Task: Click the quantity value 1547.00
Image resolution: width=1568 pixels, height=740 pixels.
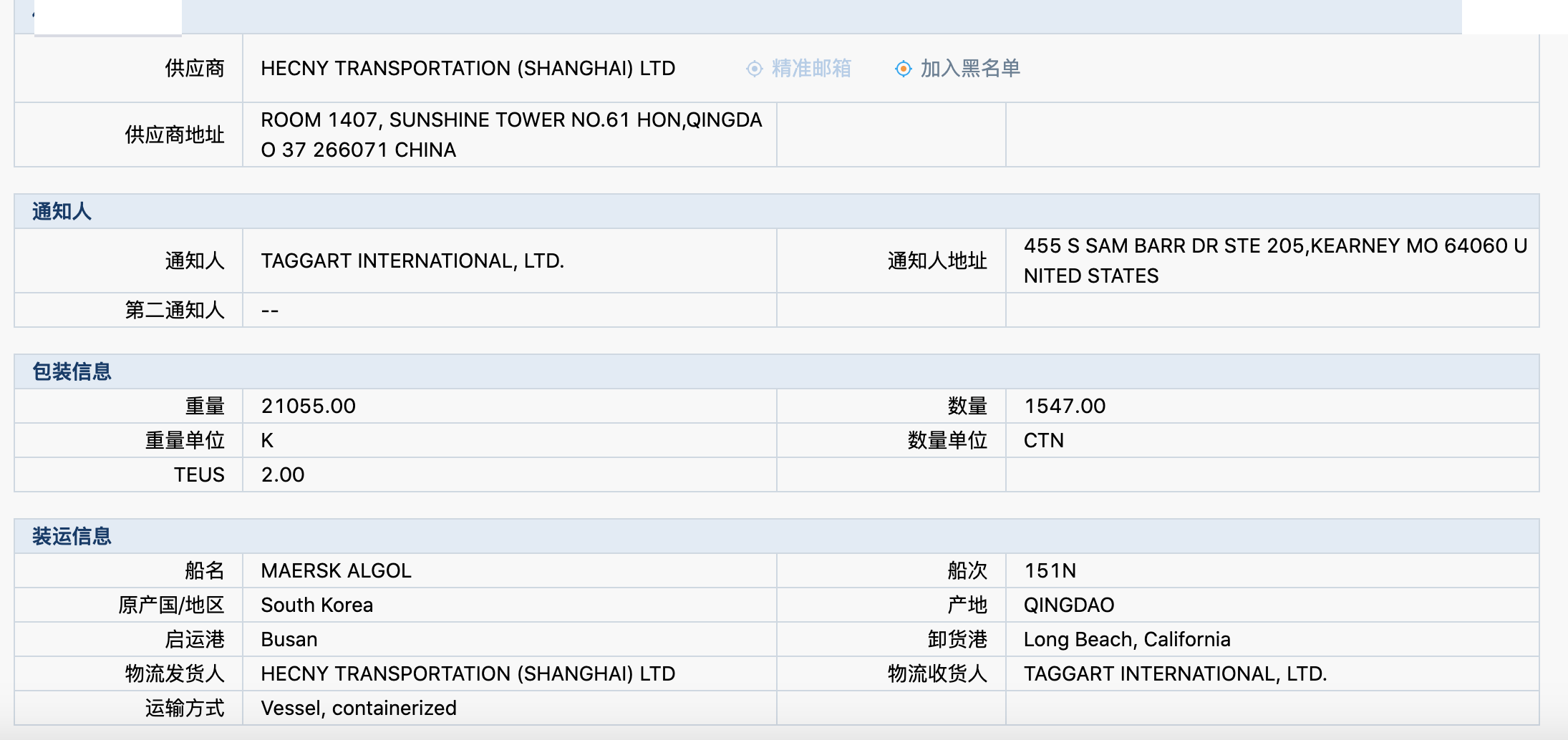Action: coord(1064,406)
